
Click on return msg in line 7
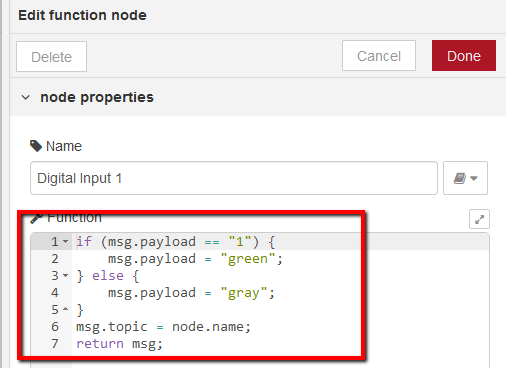119,344
